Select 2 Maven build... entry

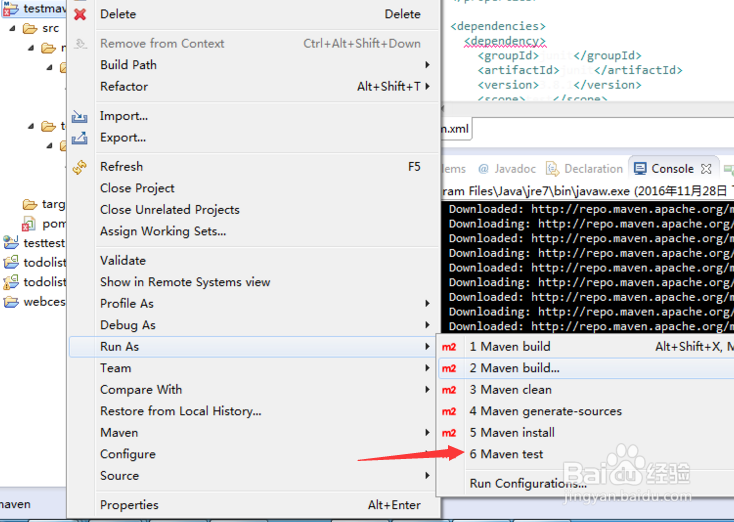(586, 368)
